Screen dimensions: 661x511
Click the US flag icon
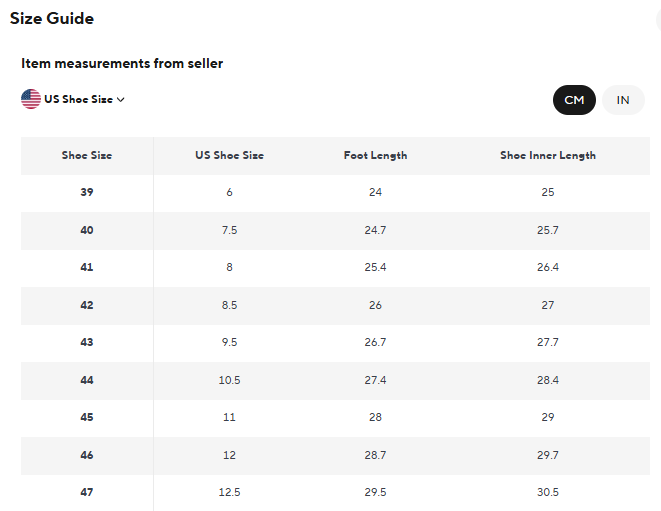coord(31,99)
